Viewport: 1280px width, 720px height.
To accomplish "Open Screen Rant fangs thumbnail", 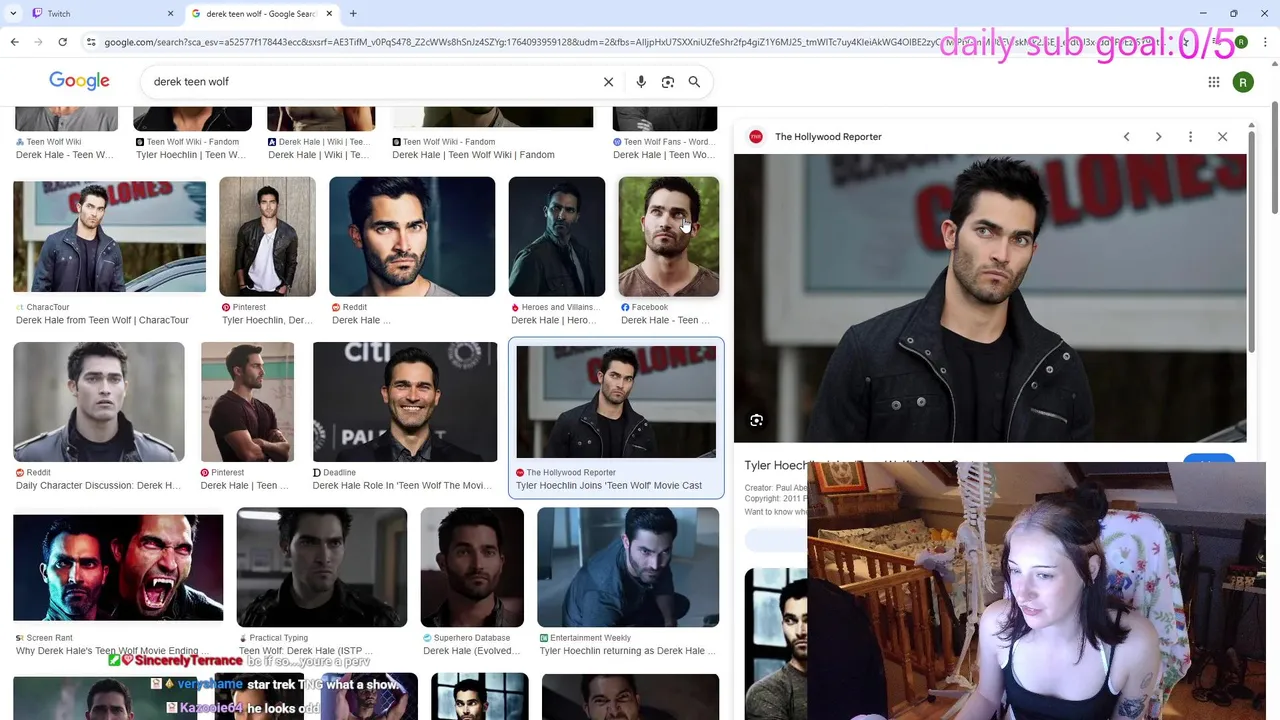I will [x=118, y=567].
